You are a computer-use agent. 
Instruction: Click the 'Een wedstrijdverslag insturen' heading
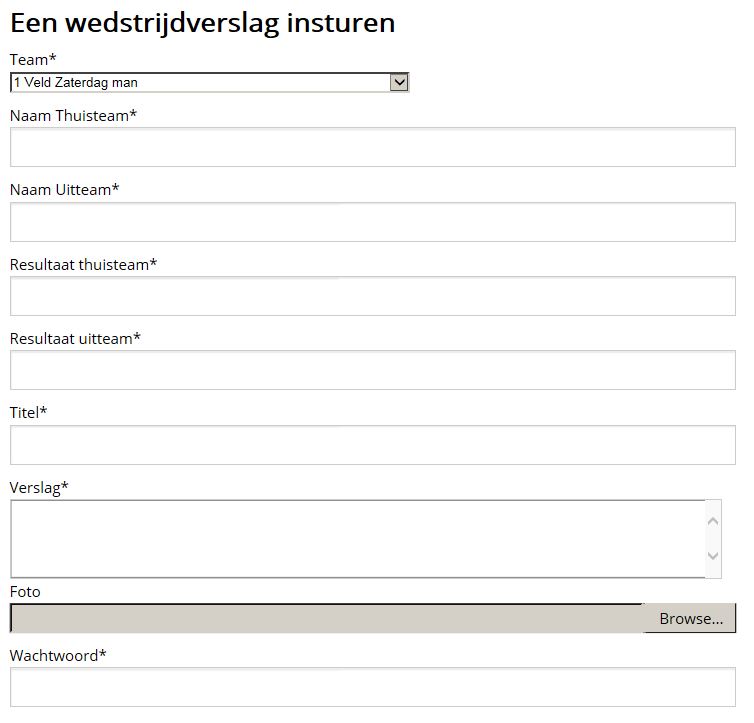(202, 23)
